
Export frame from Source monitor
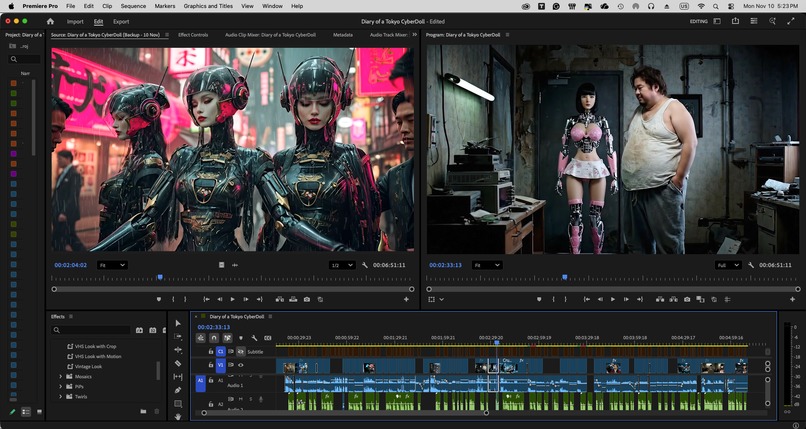[x=307, y=299]
